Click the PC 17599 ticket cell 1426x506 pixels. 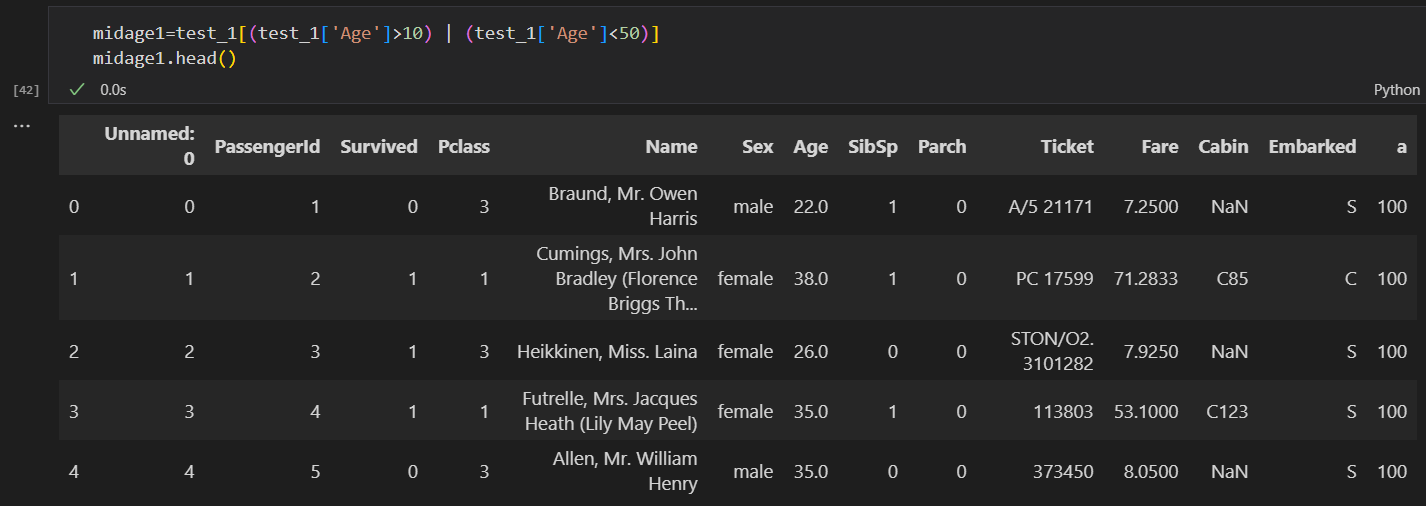tap(1054, 279)
